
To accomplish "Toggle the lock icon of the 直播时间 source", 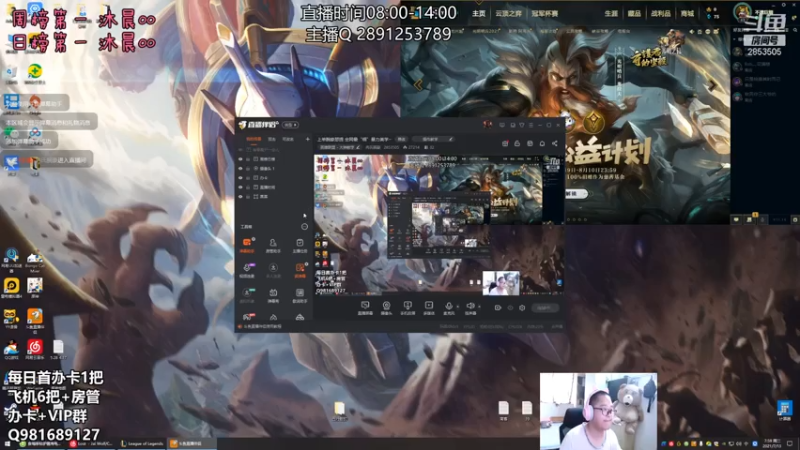I will 248,187.
